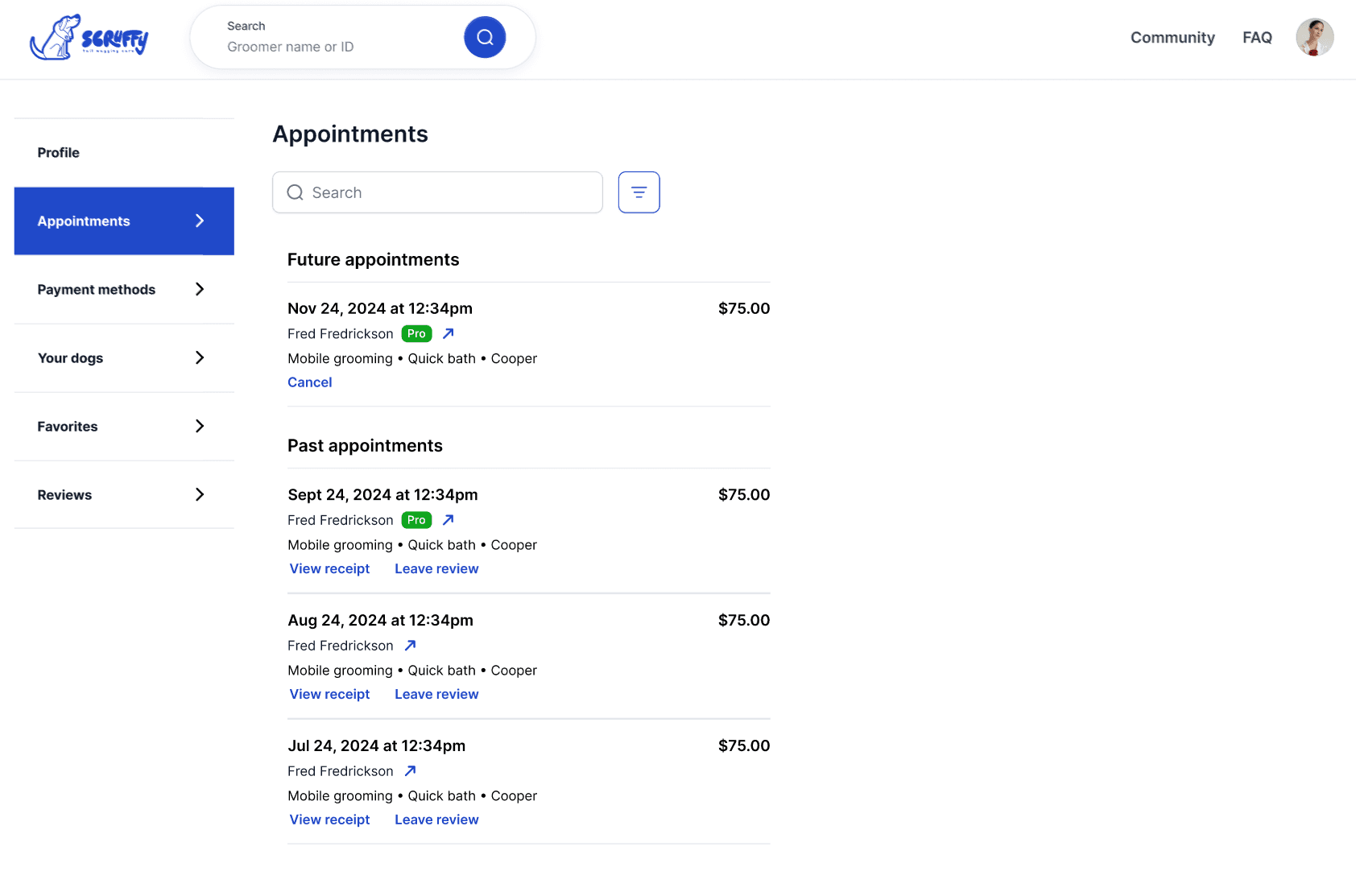Click the Nov 24, 2024 at 12:34pm heading
Image resolution: width=1356 pixels, height=896 pixels.
pos(380,308)
